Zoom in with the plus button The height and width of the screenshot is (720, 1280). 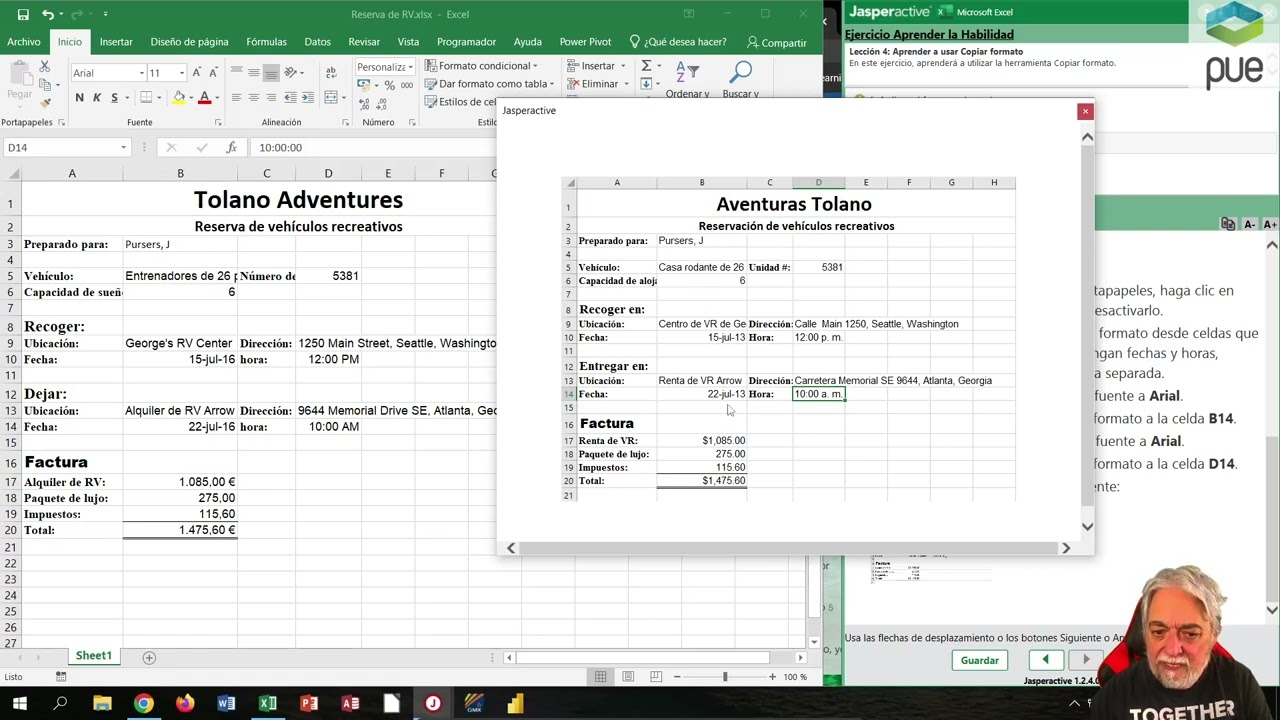tap(772, 677)
